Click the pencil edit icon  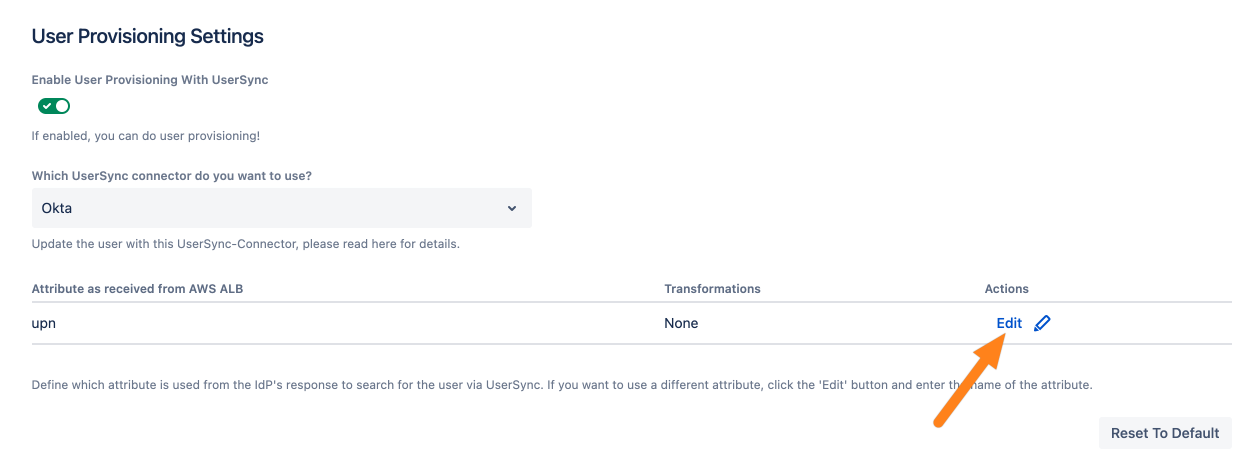point(1042,323)
